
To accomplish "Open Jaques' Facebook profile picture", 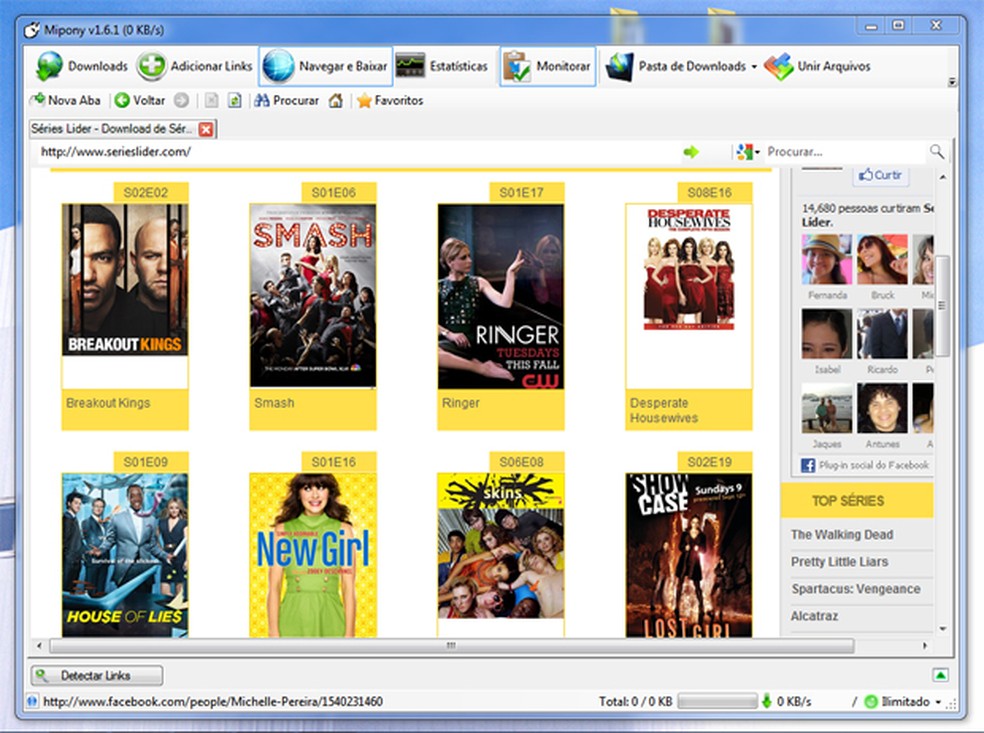I will click(x=826, y=408).
